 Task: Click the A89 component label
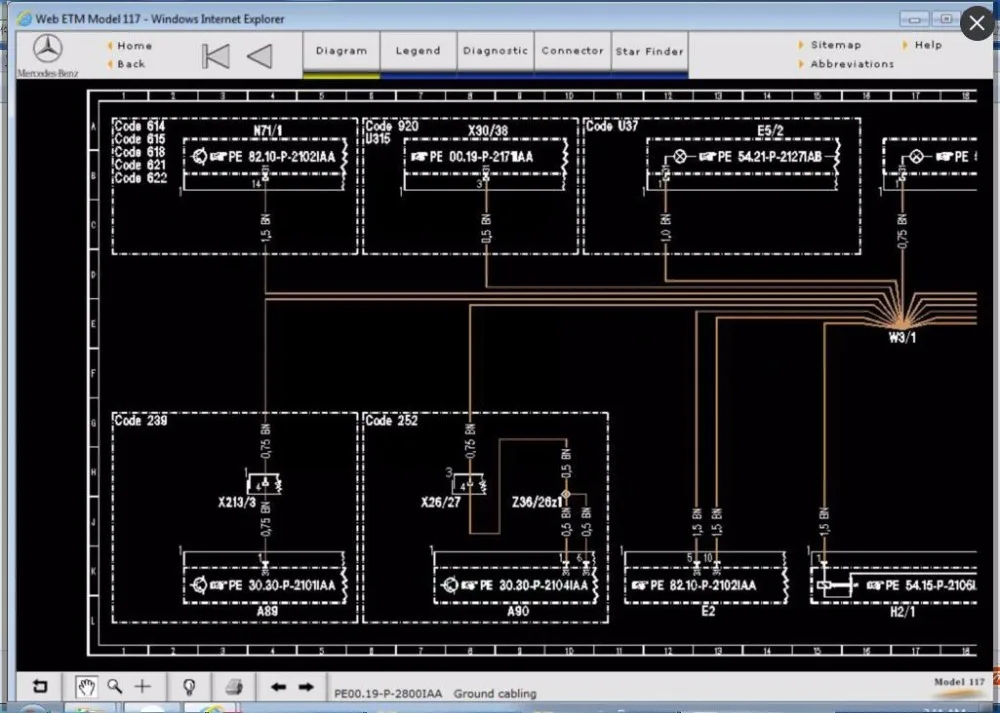point(267,611)
